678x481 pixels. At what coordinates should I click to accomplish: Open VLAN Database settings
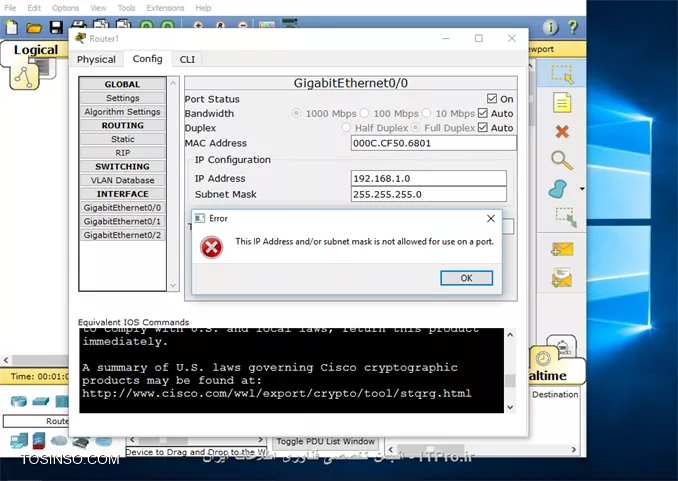(x=122, y=180)
